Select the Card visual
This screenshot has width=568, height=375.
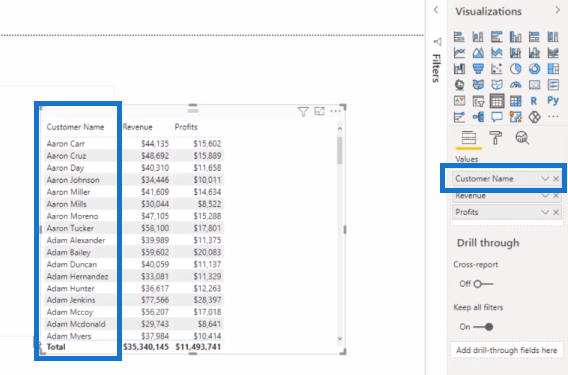(534, 85)
